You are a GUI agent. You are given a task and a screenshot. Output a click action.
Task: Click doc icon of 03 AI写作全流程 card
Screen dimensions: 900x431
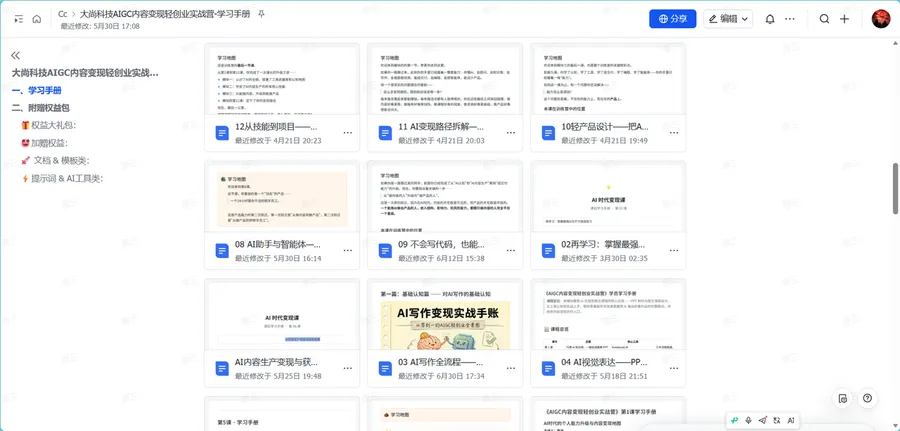[x=385, y=368]
